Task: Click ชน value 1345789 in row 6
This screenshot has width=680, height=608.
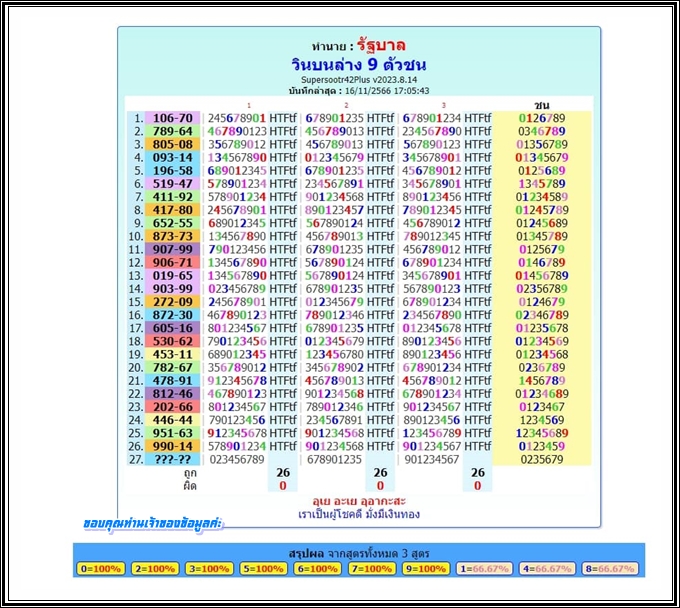Action: (x=542, y=183)
